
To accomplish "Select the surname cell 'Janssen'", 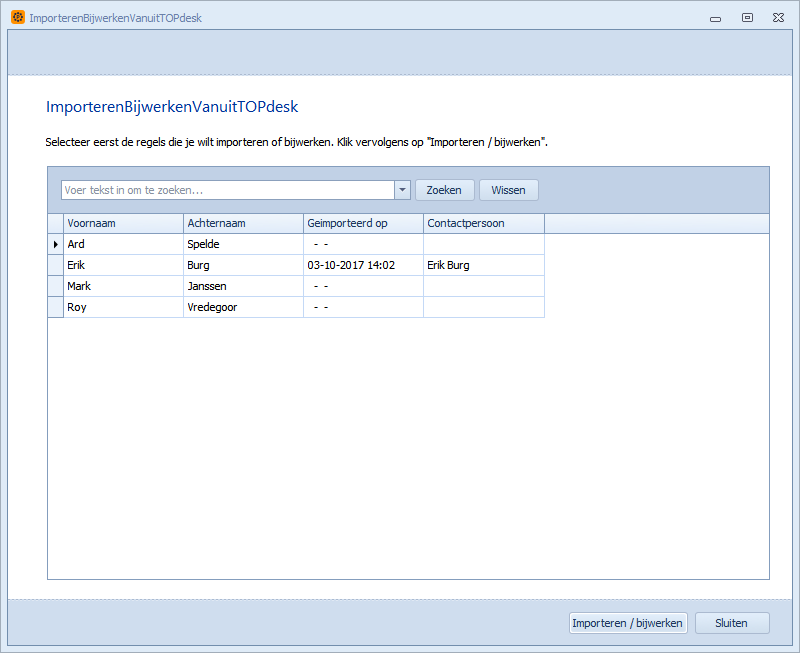I will tap(243, 286).
